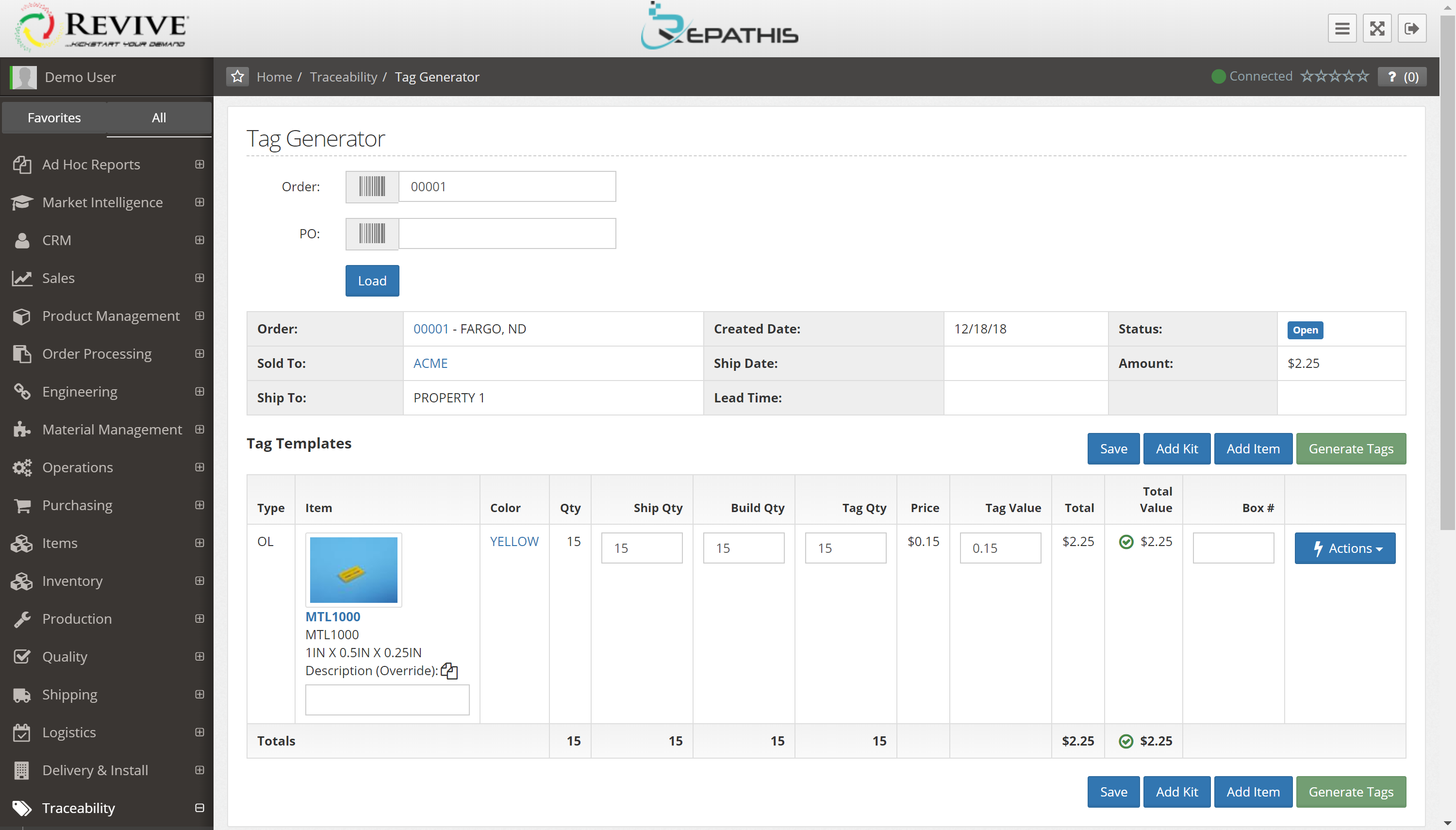The width and height of the screenshot is (1456, 830).
Task: Click the Traceability tags icon
Action: [x=22, y=808]
